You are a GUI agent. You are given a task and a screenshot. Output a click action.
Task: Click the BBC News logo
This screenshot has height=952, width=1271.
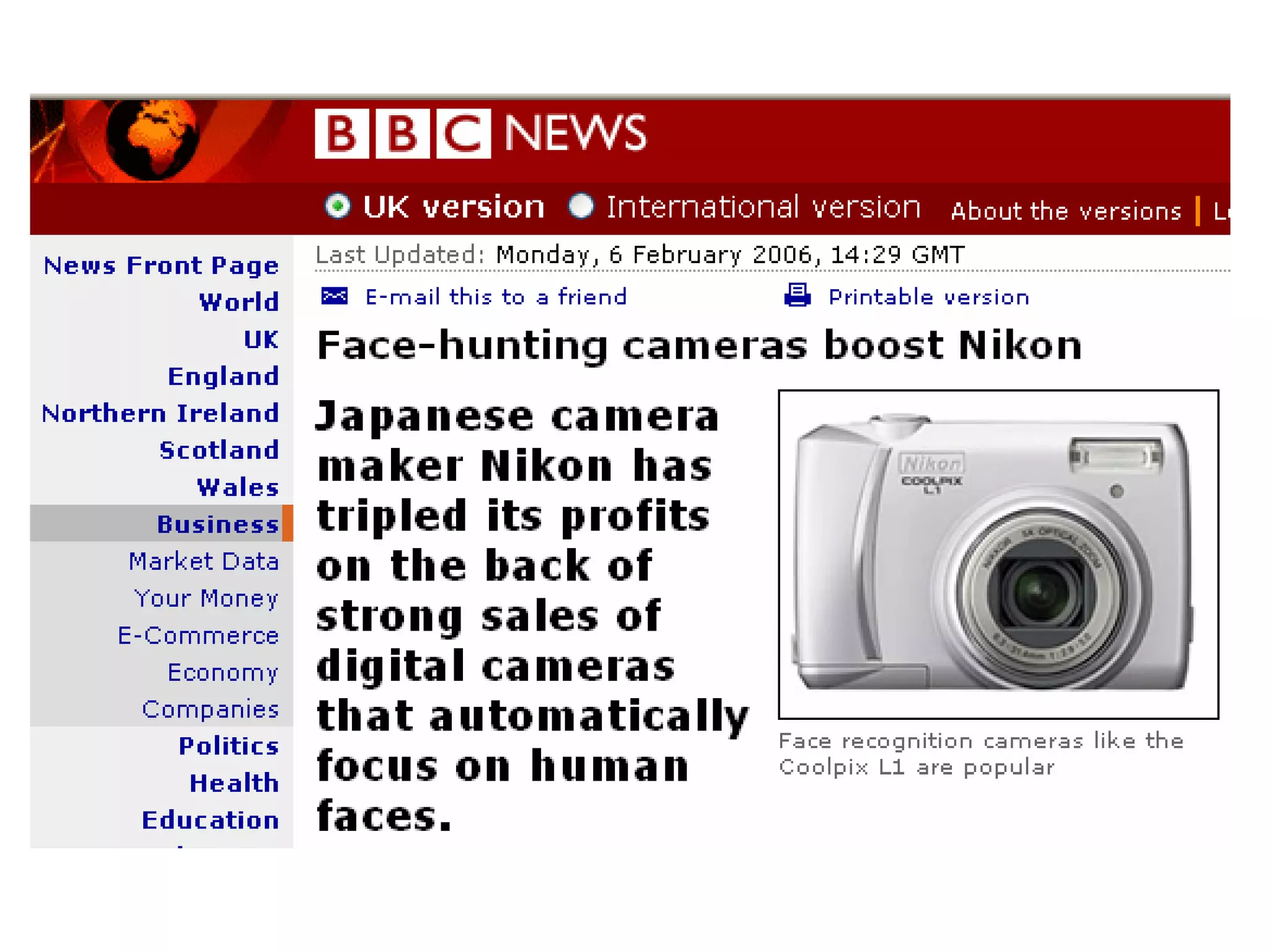(x=480, y=133)
